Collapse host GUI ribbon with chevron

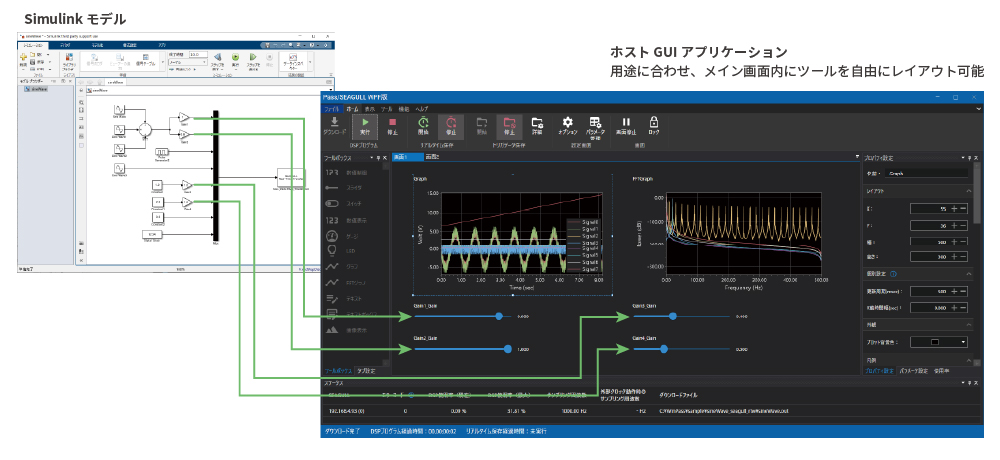coord(980,110)
